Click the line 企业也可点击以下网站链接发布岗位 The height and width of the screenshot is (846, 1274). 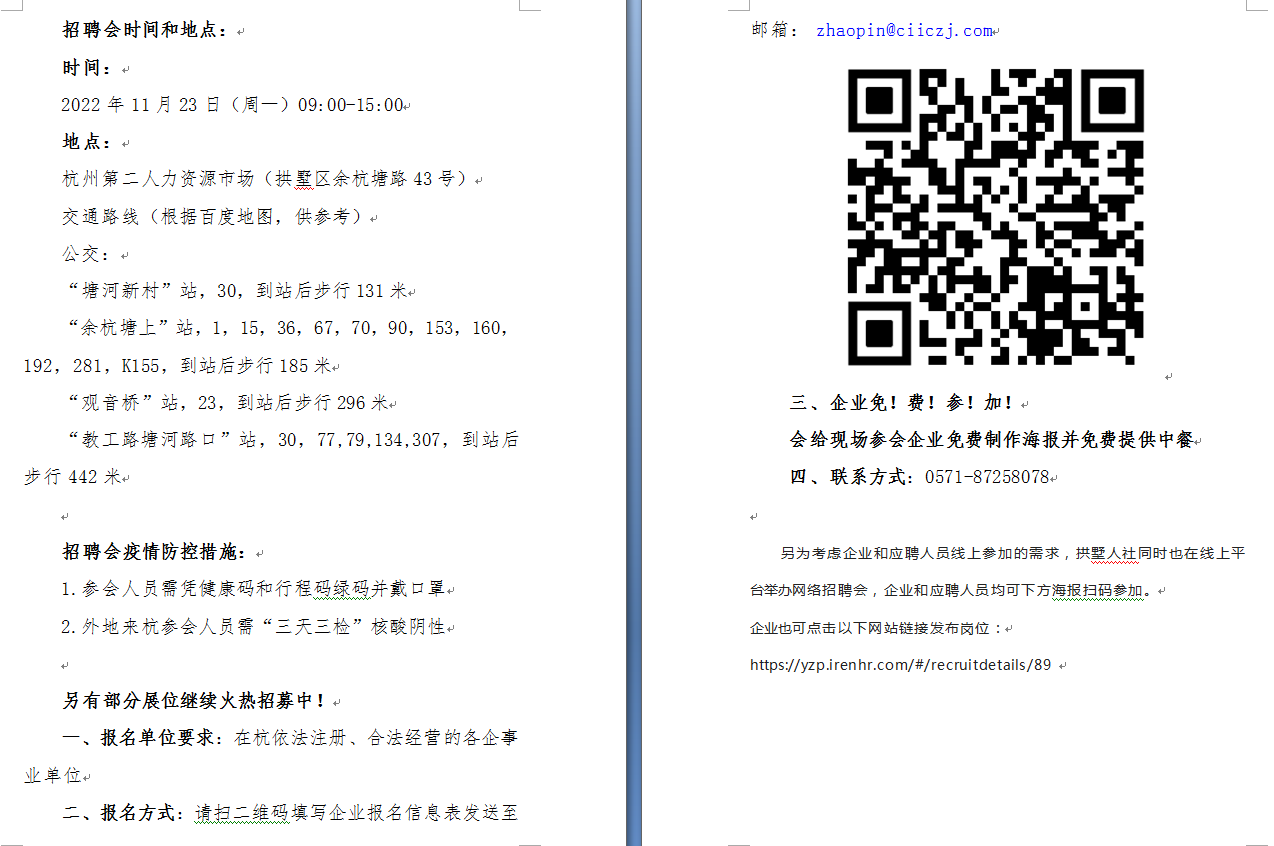point(876,628)
